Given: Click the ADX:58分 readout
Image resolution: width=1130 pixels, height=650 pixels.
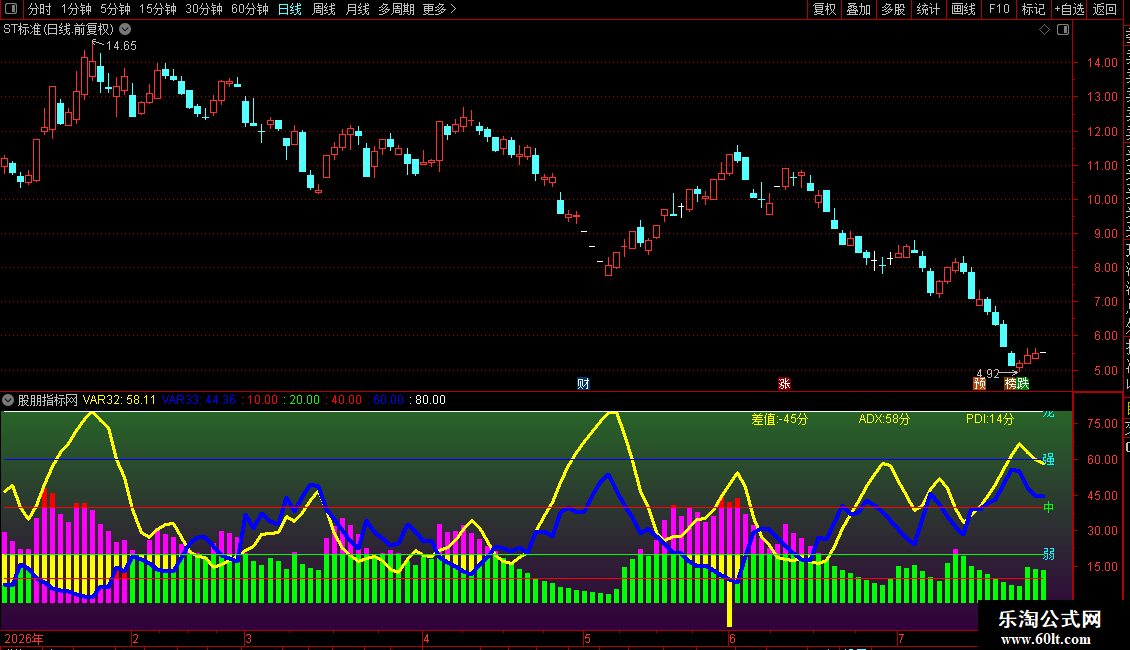Looking at the screenshot, I should (x=884, y=419).
